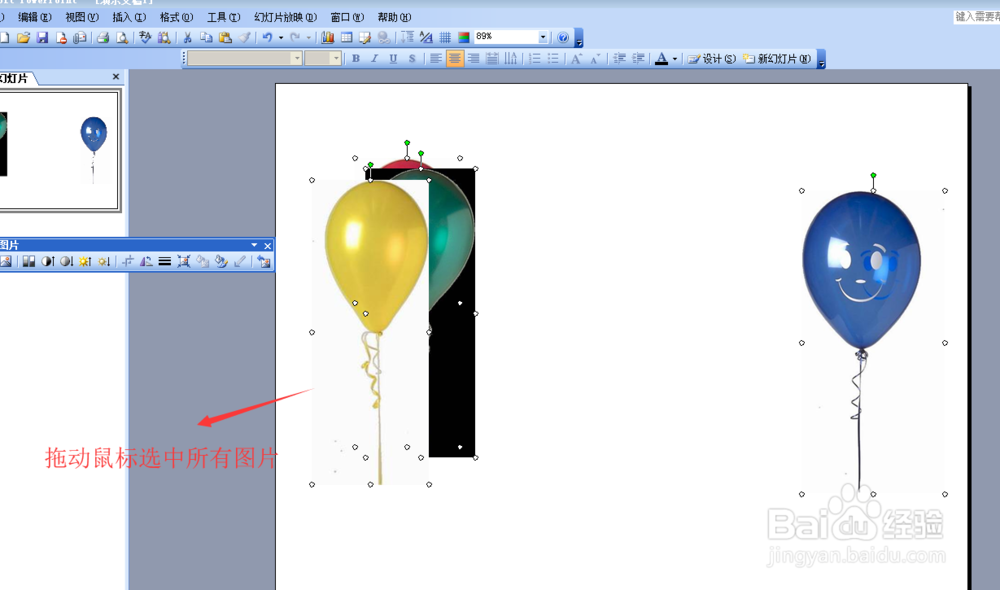Toggle Underline formatting
This screenshot has height=590, width=1000.
point(393,59)
